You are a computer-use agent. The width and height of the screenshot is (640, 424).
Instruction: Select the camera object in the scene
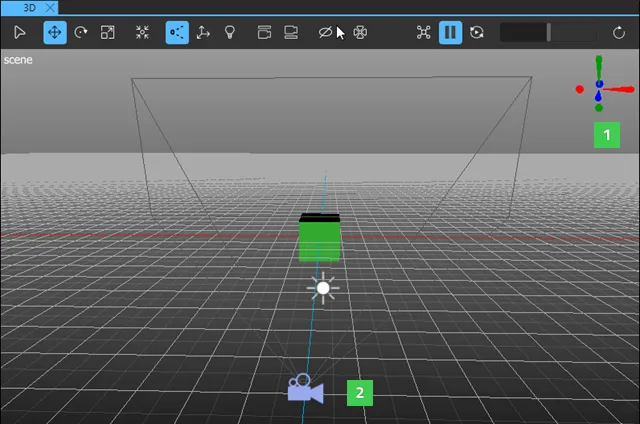coord(305,390)
